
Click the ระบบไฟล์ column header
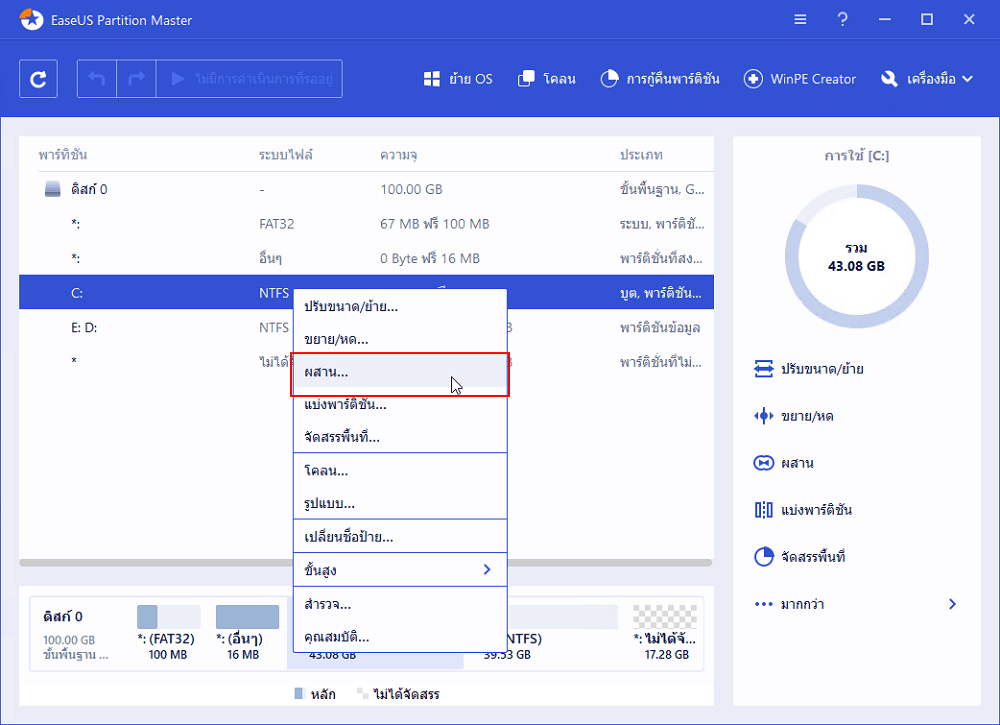click(286, 155)
